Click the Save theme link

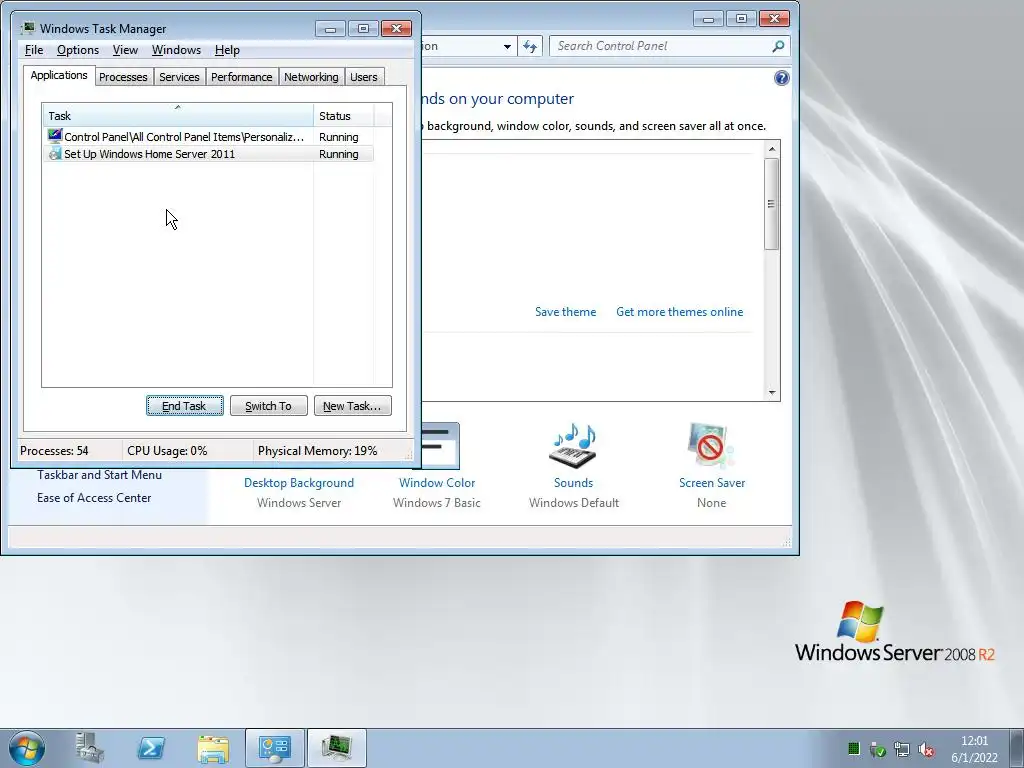click(x=566, y=312)
